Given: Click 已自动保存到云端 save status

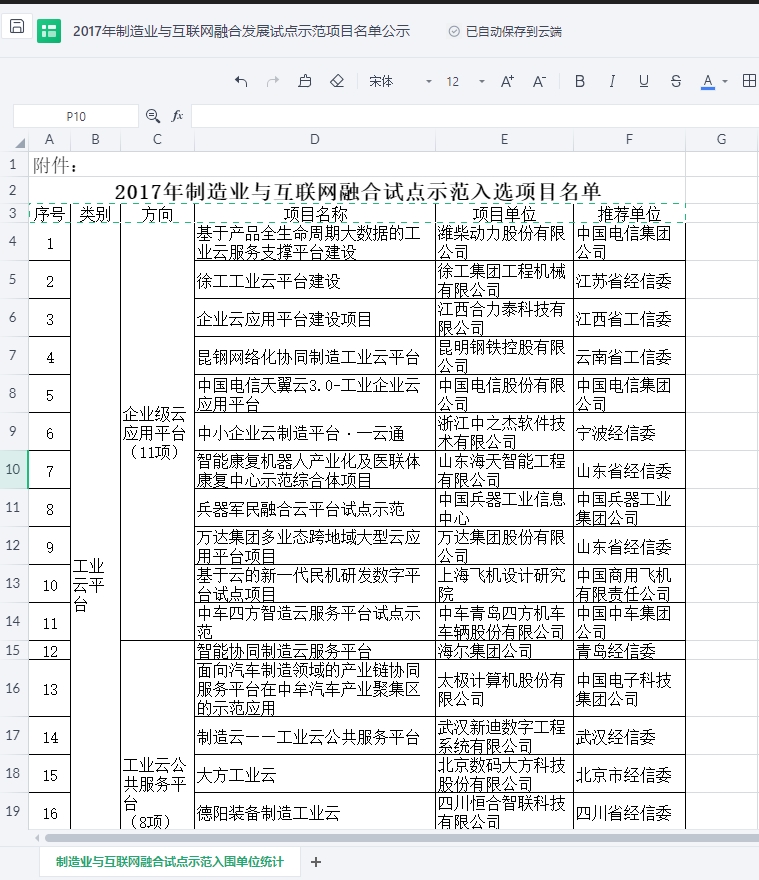Looking at the screenshot, I should (514, 31).
